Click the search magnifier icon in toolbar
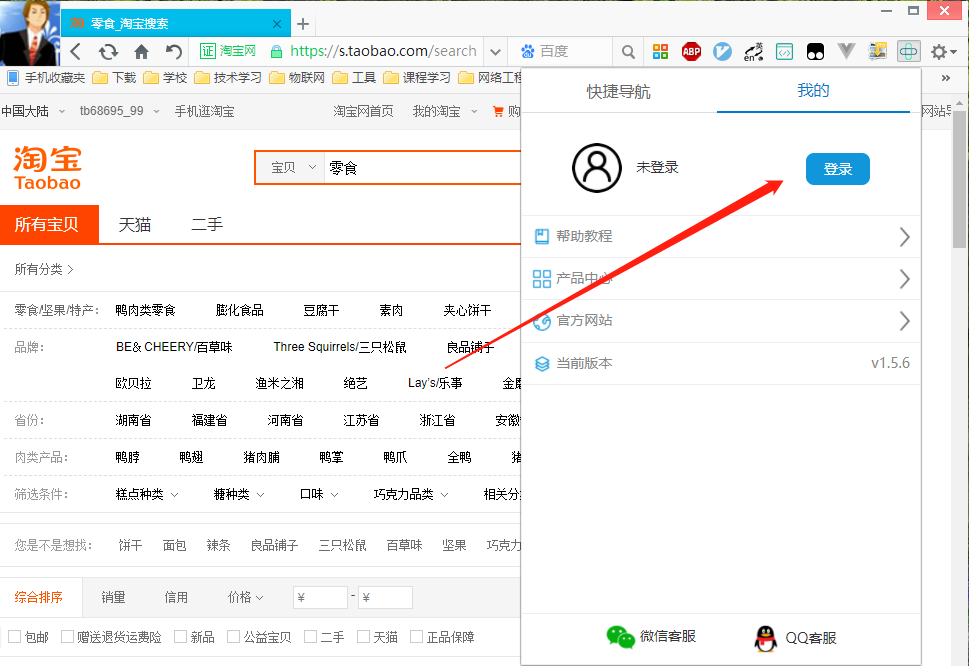Screen dimensions: 969x666 (628, 52)
